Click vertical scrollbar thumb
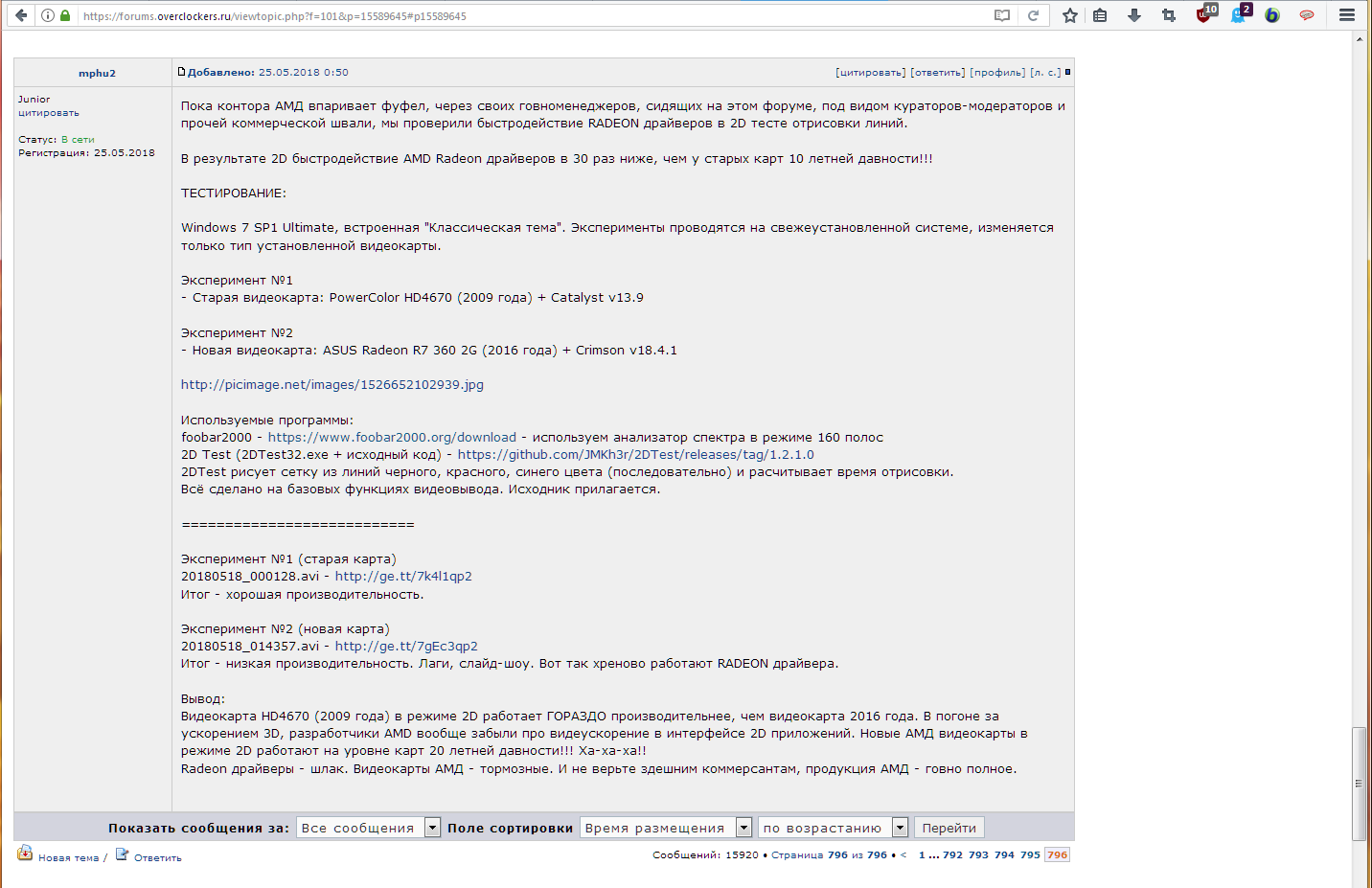 [1359, 784]
